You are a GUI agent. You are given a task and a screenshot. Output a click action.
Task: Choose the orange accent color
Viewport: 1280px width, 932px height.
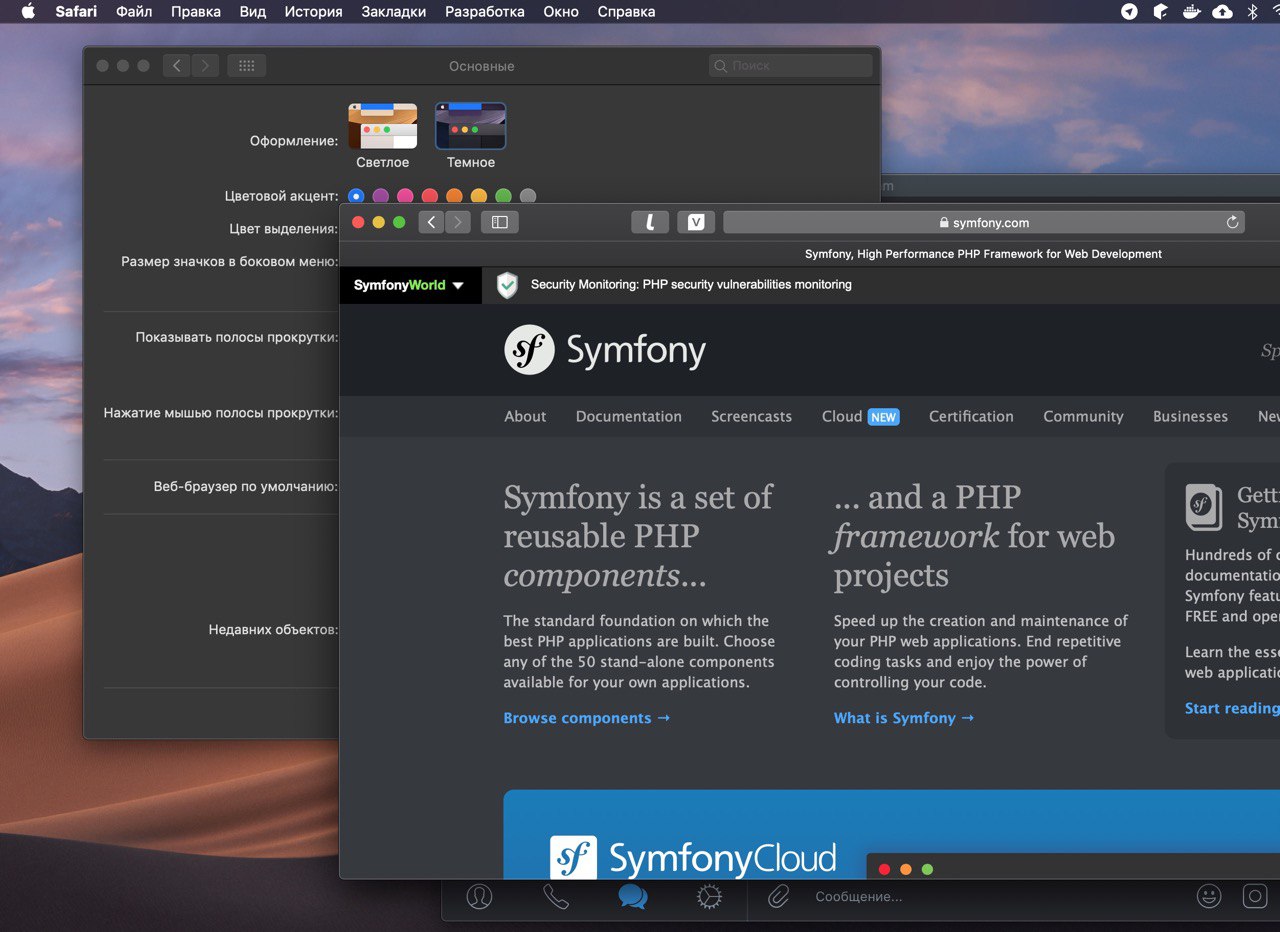click(x=454, y=196)
